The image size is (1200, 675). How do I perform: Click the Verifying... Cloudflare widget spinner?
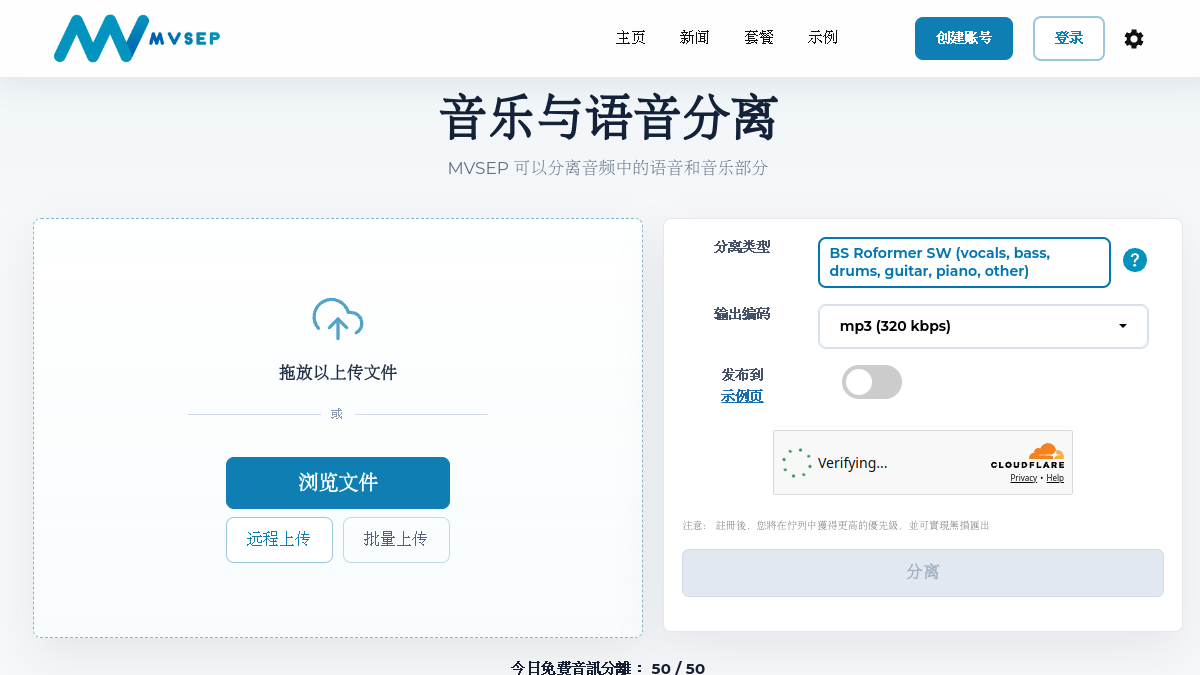(797, 463)
